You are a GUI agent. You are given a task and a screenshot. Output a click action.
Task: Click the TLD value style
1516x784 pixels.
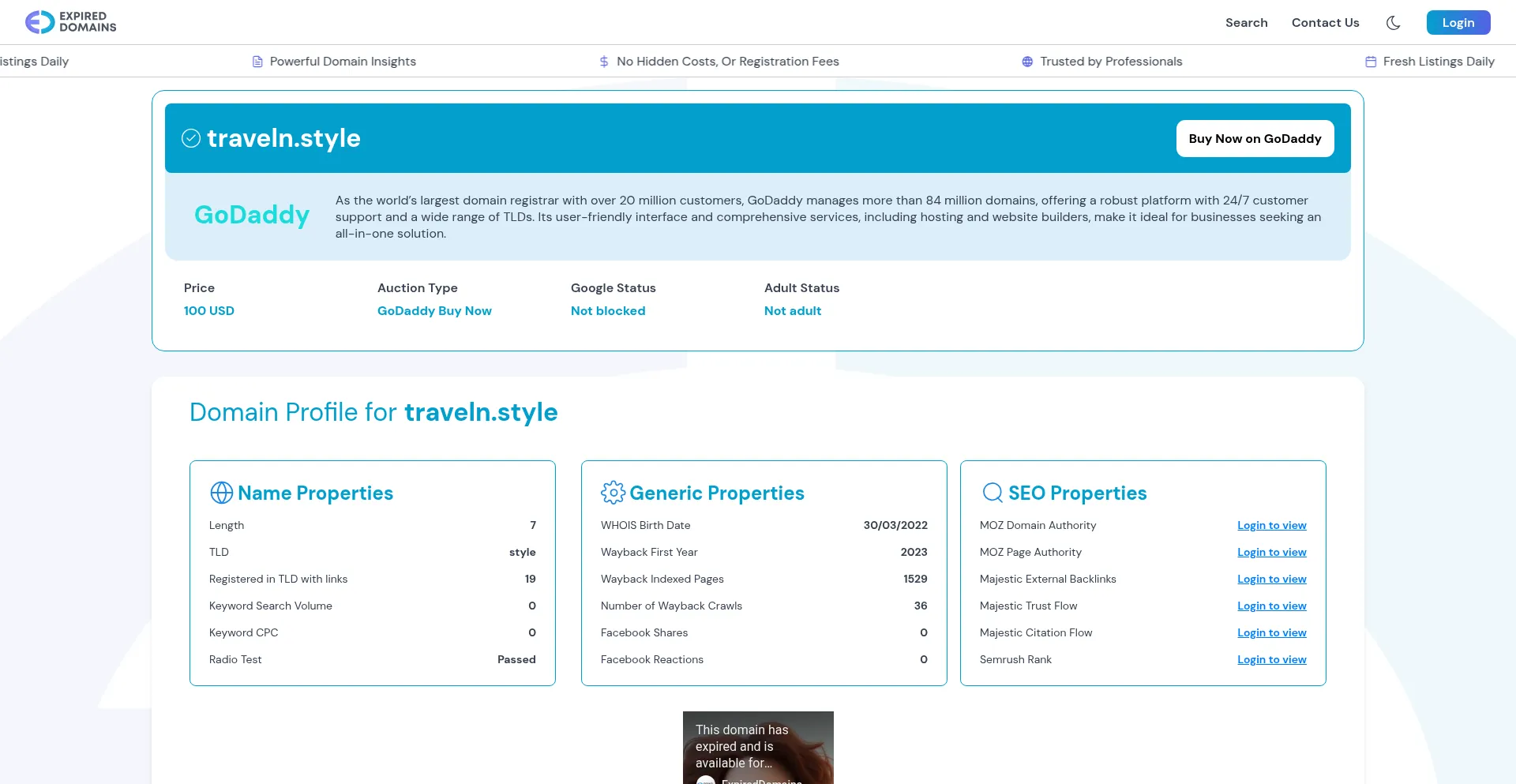tap(522, 552)
